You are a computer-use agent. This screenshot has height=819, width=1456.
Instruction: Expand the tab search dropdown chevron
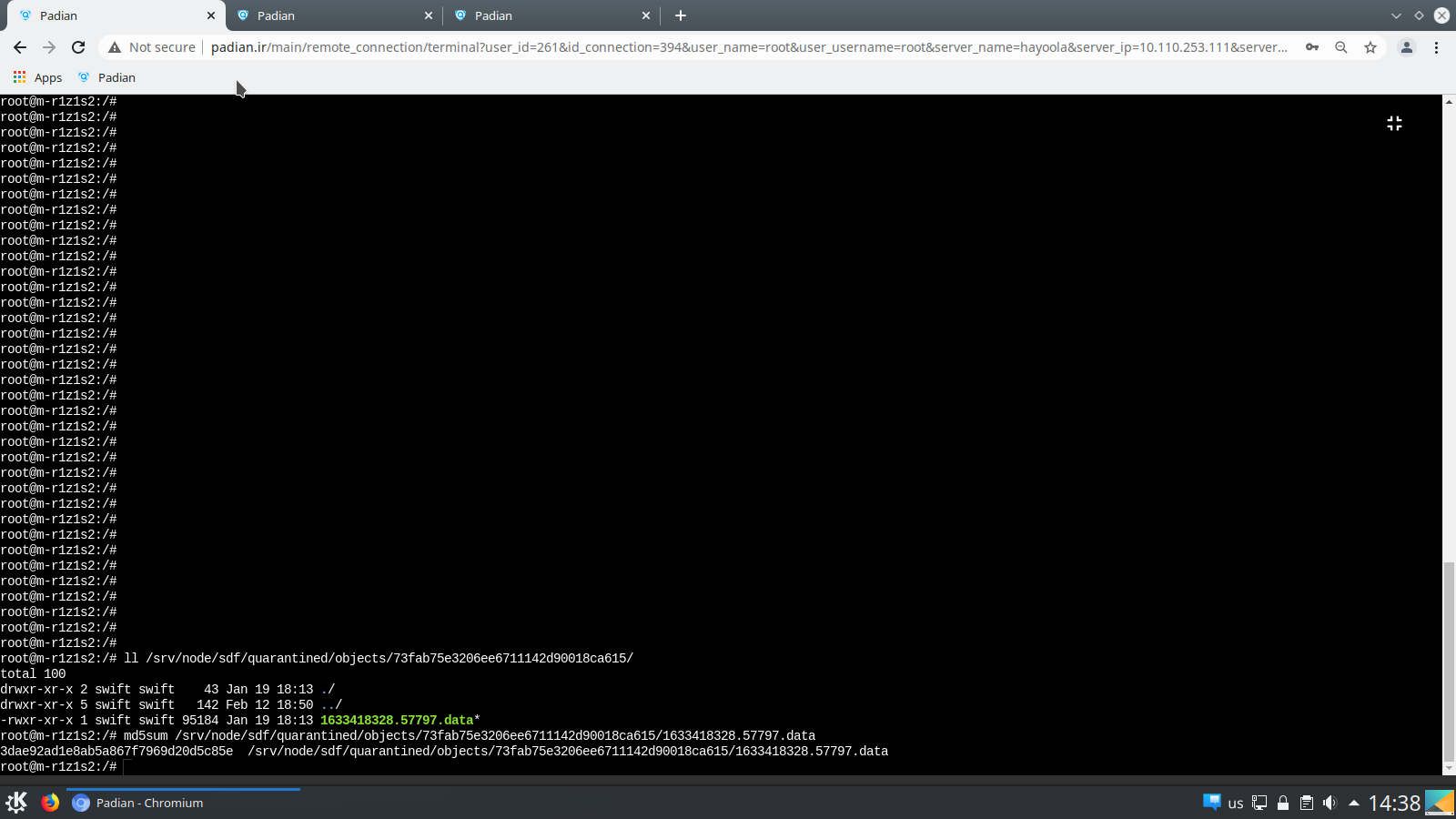[x=1396, y=15]
